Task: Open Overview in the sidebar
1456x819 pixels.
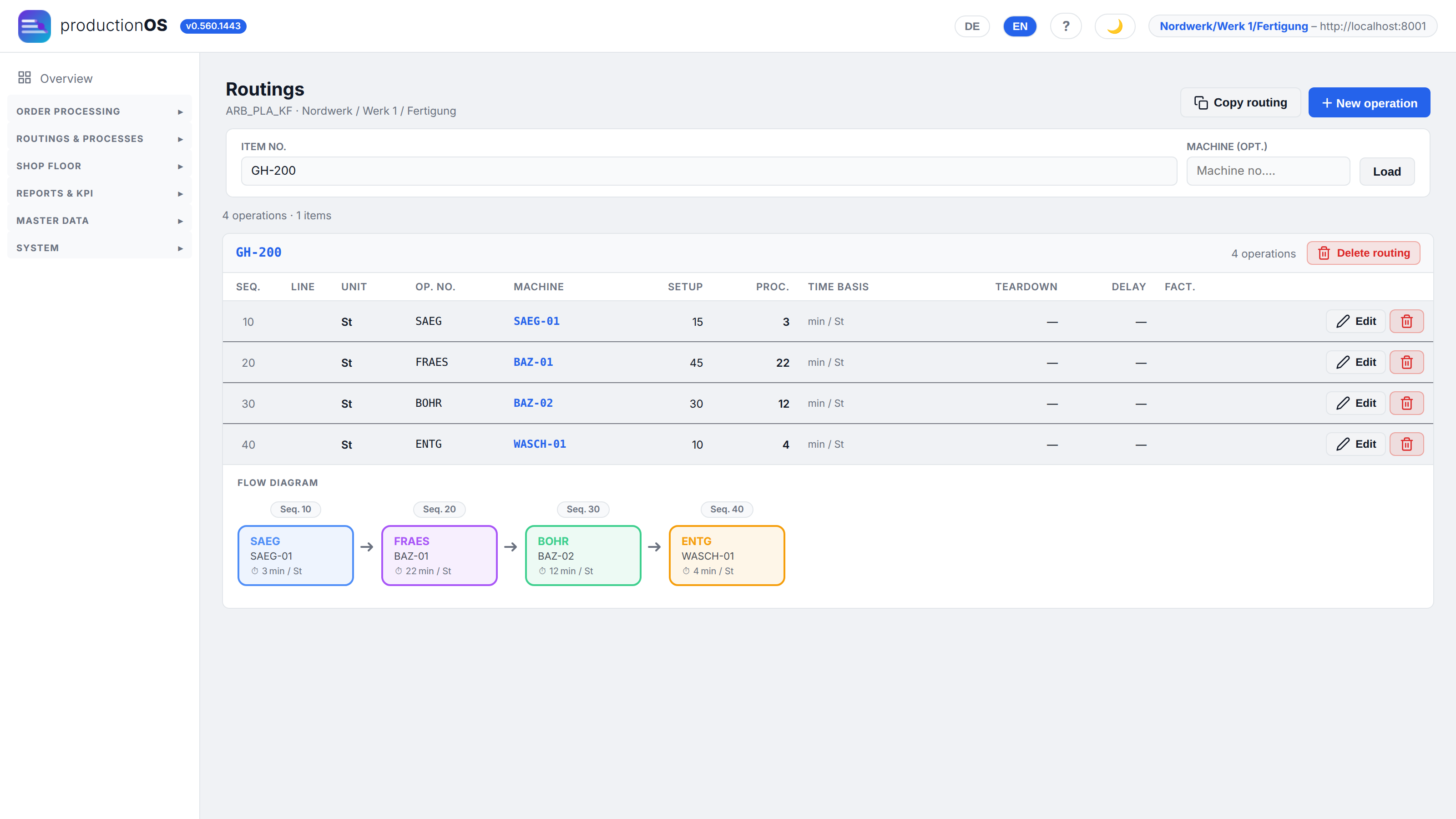Action: tap(100, 78)
